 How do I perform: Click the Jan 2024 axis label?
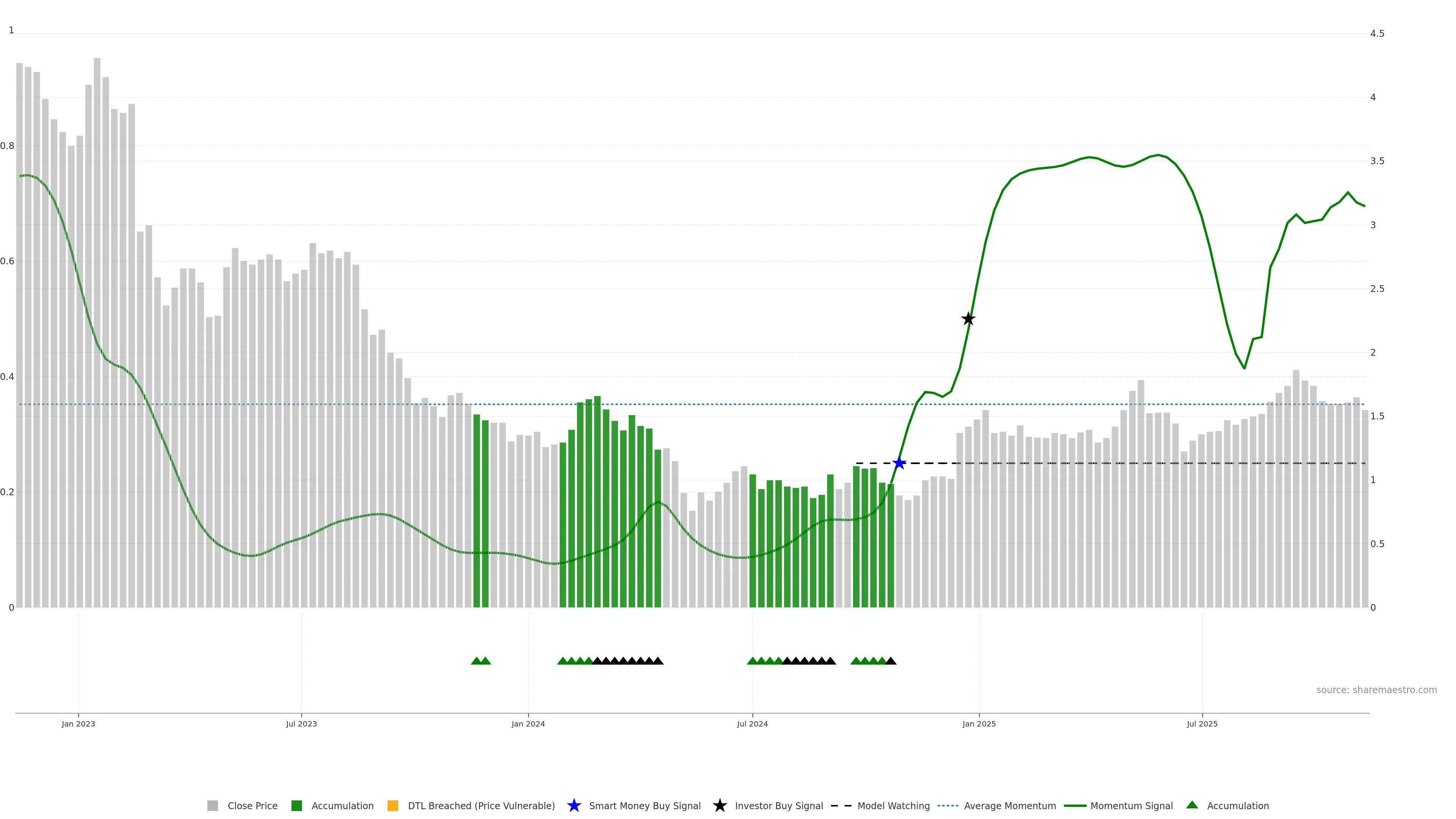[528, 723]
